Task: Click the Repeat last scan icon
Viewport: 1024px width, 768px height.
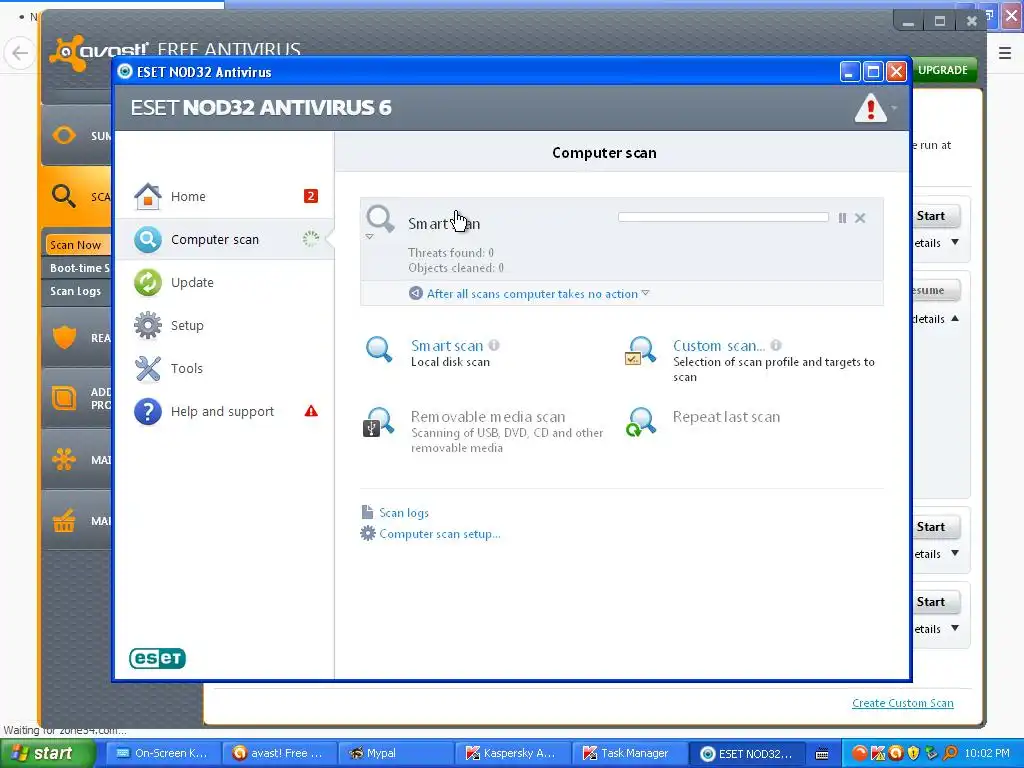Action: tap(640, 422)
